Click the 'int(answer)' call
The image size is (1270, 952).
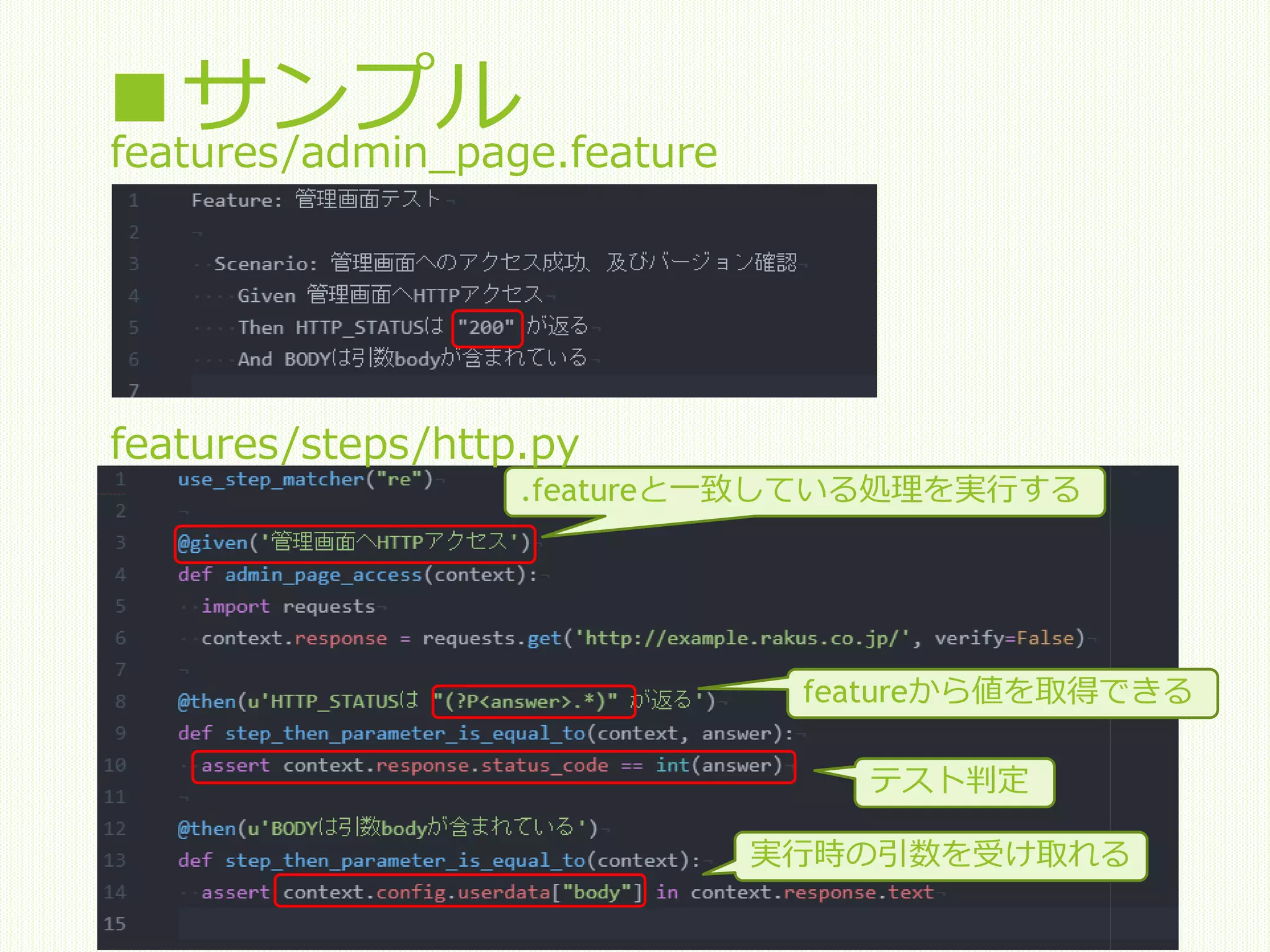[719, 765]
